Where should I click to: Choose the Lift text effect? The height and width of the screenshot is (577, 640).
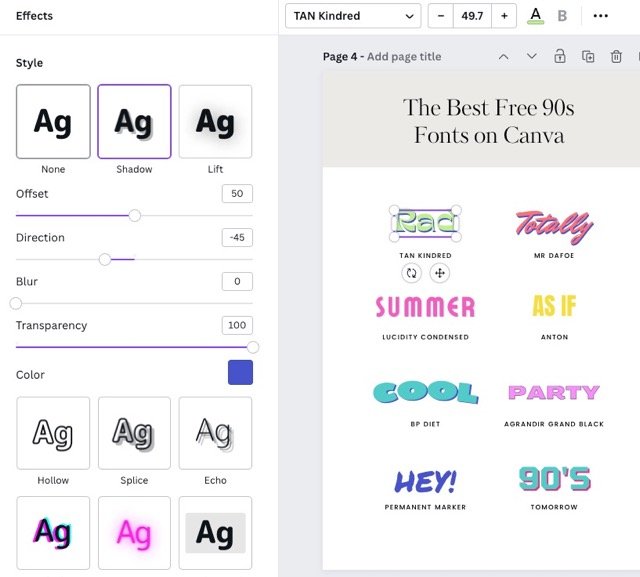pos(215,122)
